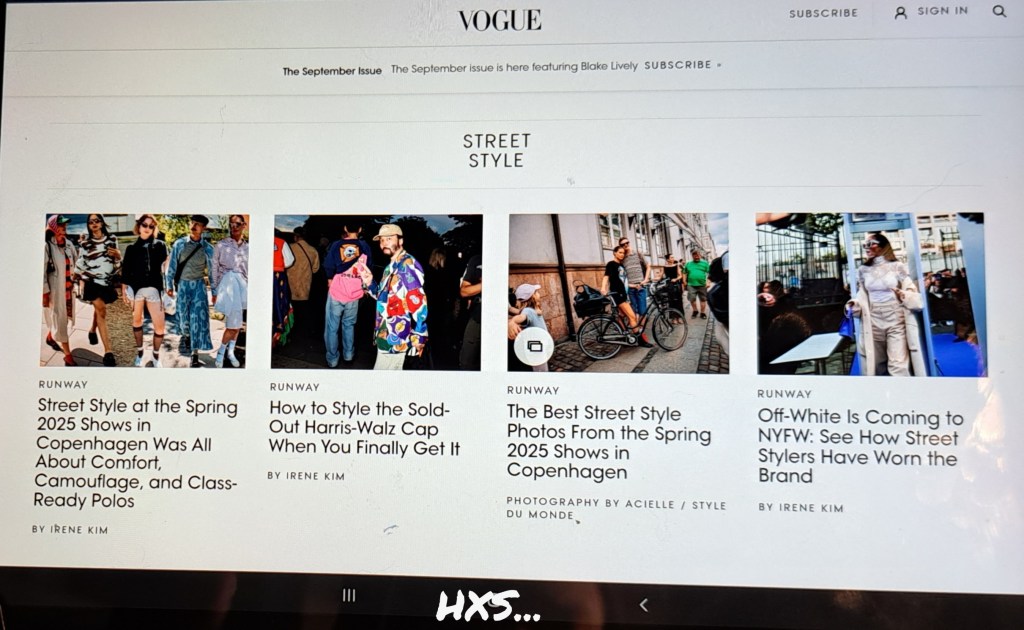1024x630 pixels.
Task: Tap the Android recent apps icon
Action: (349, 595)
